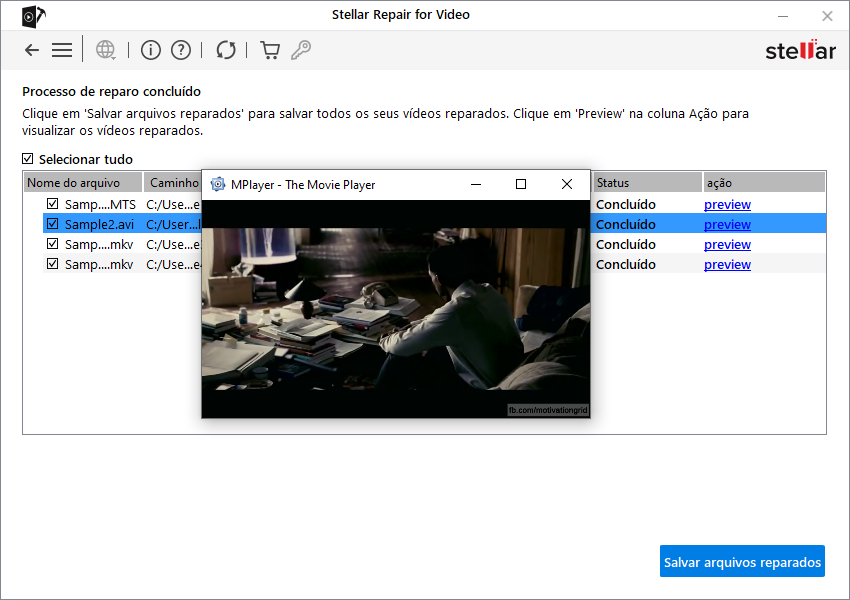Image resolution: width=850 pixels, height=600 pixels.
Task: Click the Salvar arquivos reparados button
Action: tap(742, 562)
